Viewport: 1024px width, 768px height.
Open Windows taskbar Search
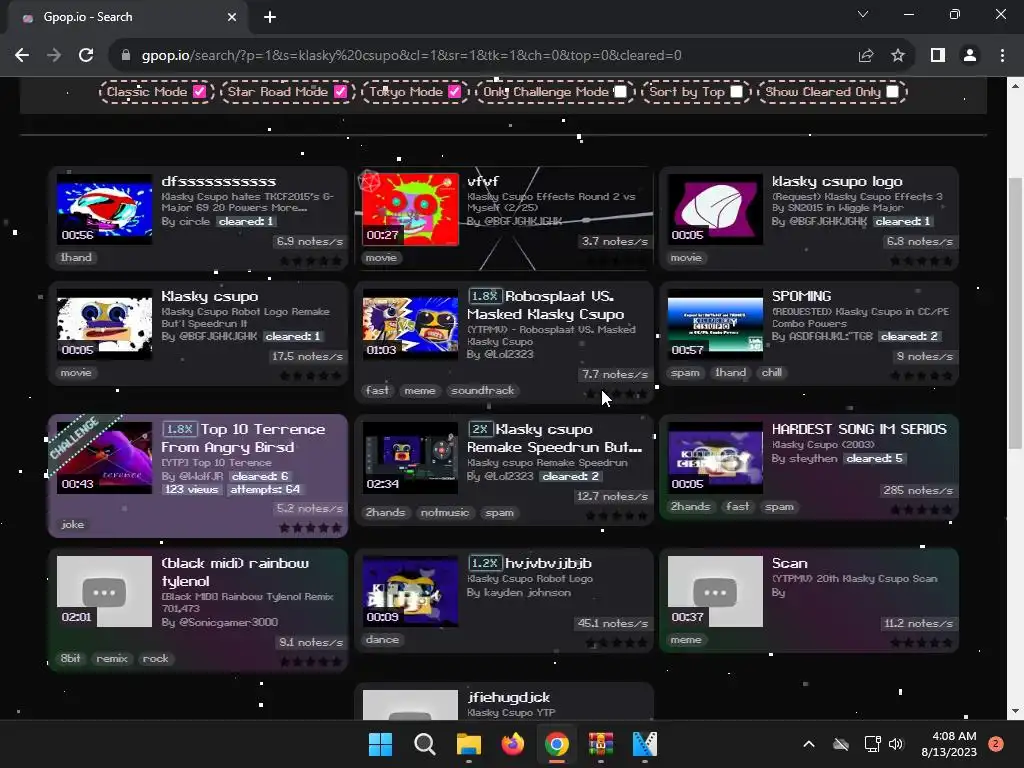pyautogui.click(x=424, y=744)
